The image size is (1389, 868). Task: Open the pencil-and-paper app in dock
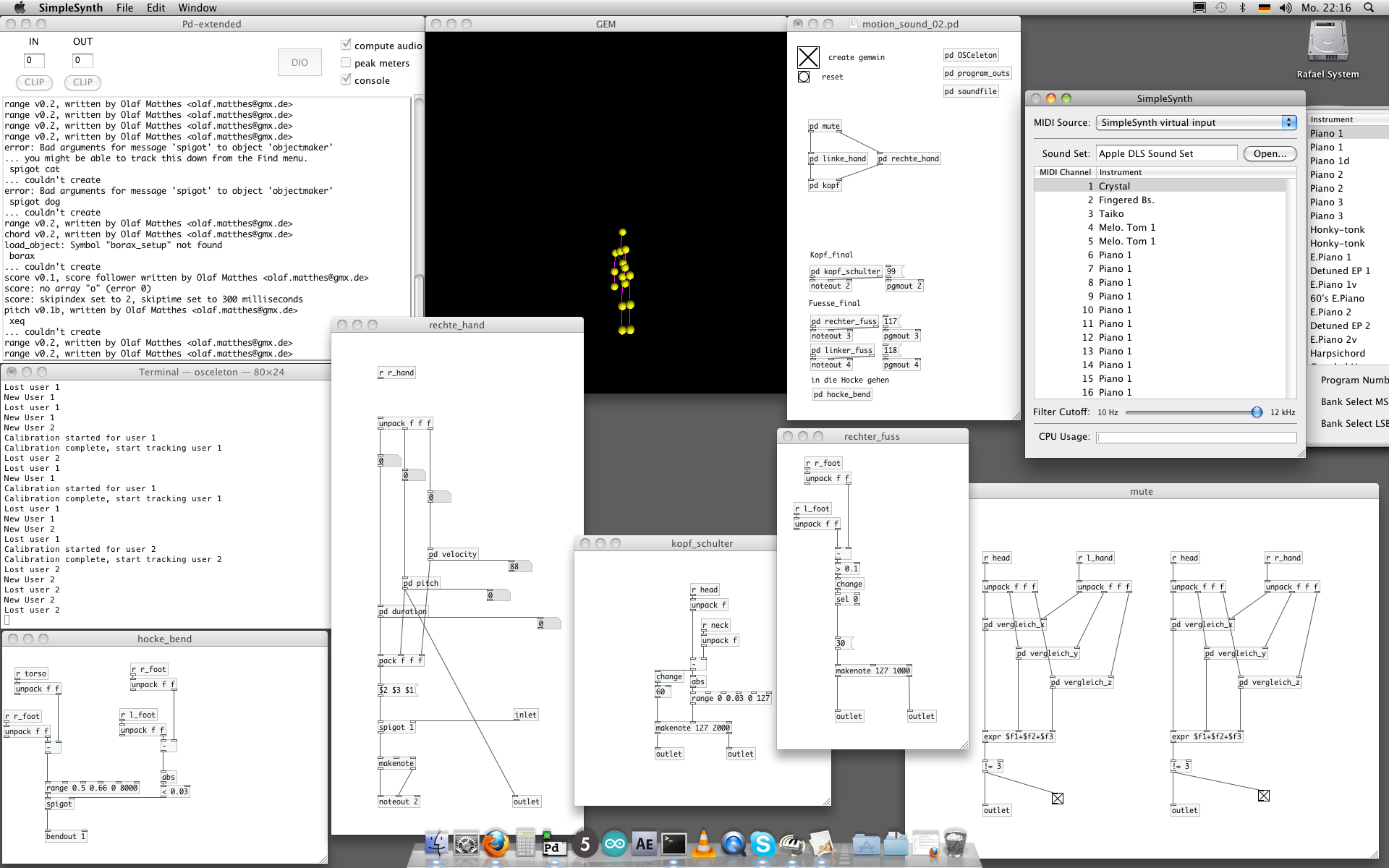tap(822, 843)
